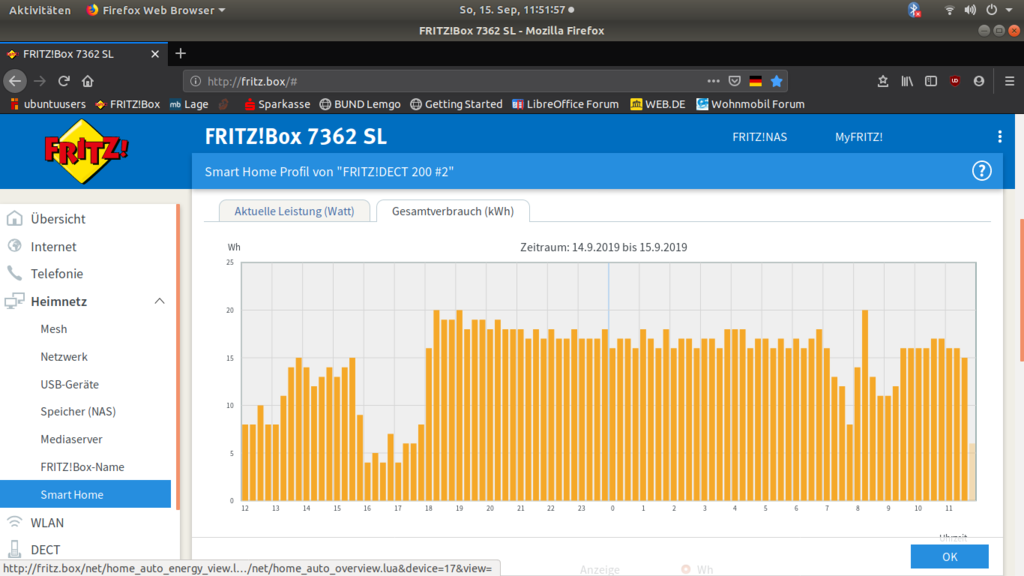Screen dimensions: 1024x576
Task: Open the Sparkasse bookmark
Action: click(x=277, y=104)
